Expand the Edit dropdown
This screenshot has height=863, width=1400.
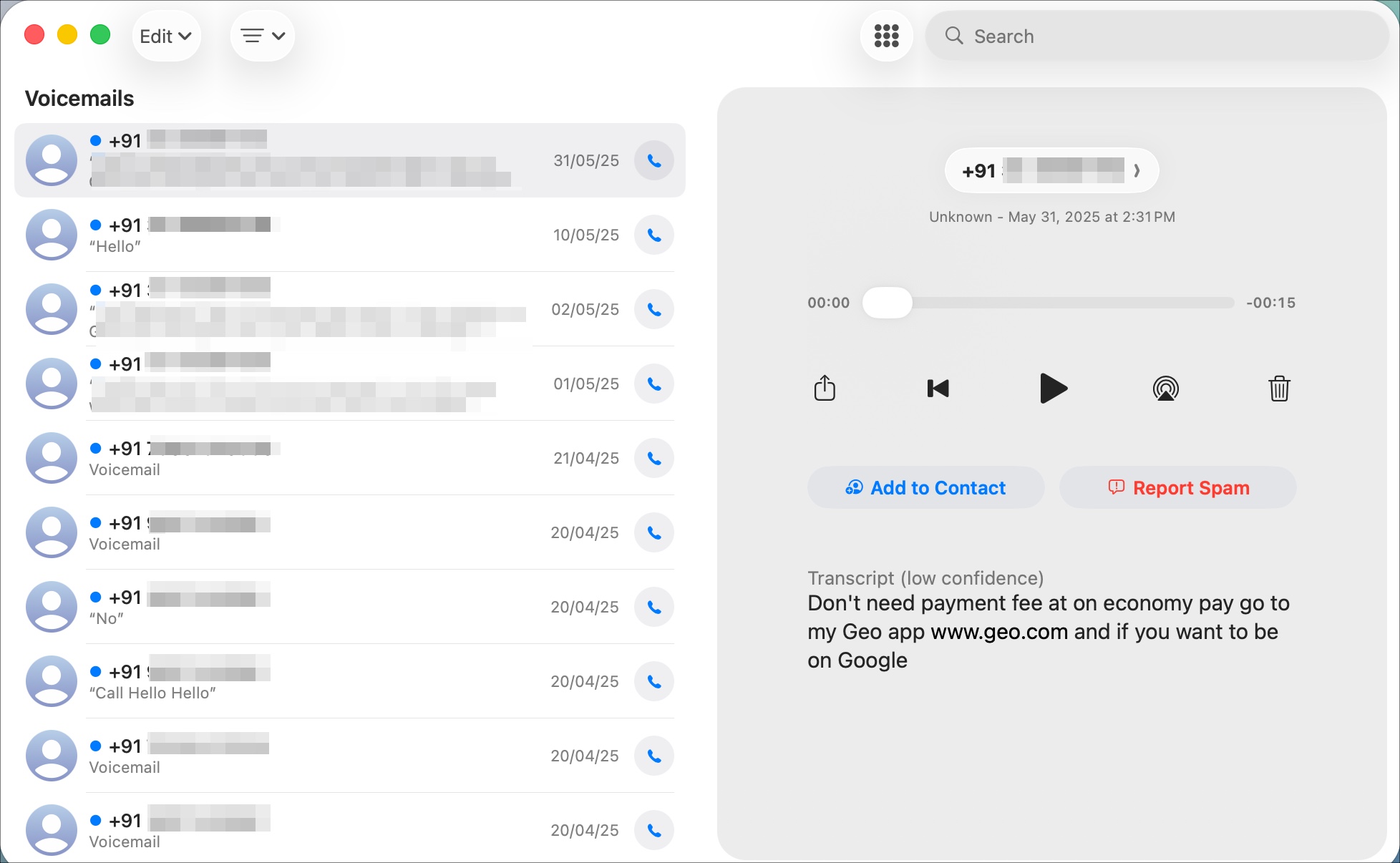click(165, 35)
